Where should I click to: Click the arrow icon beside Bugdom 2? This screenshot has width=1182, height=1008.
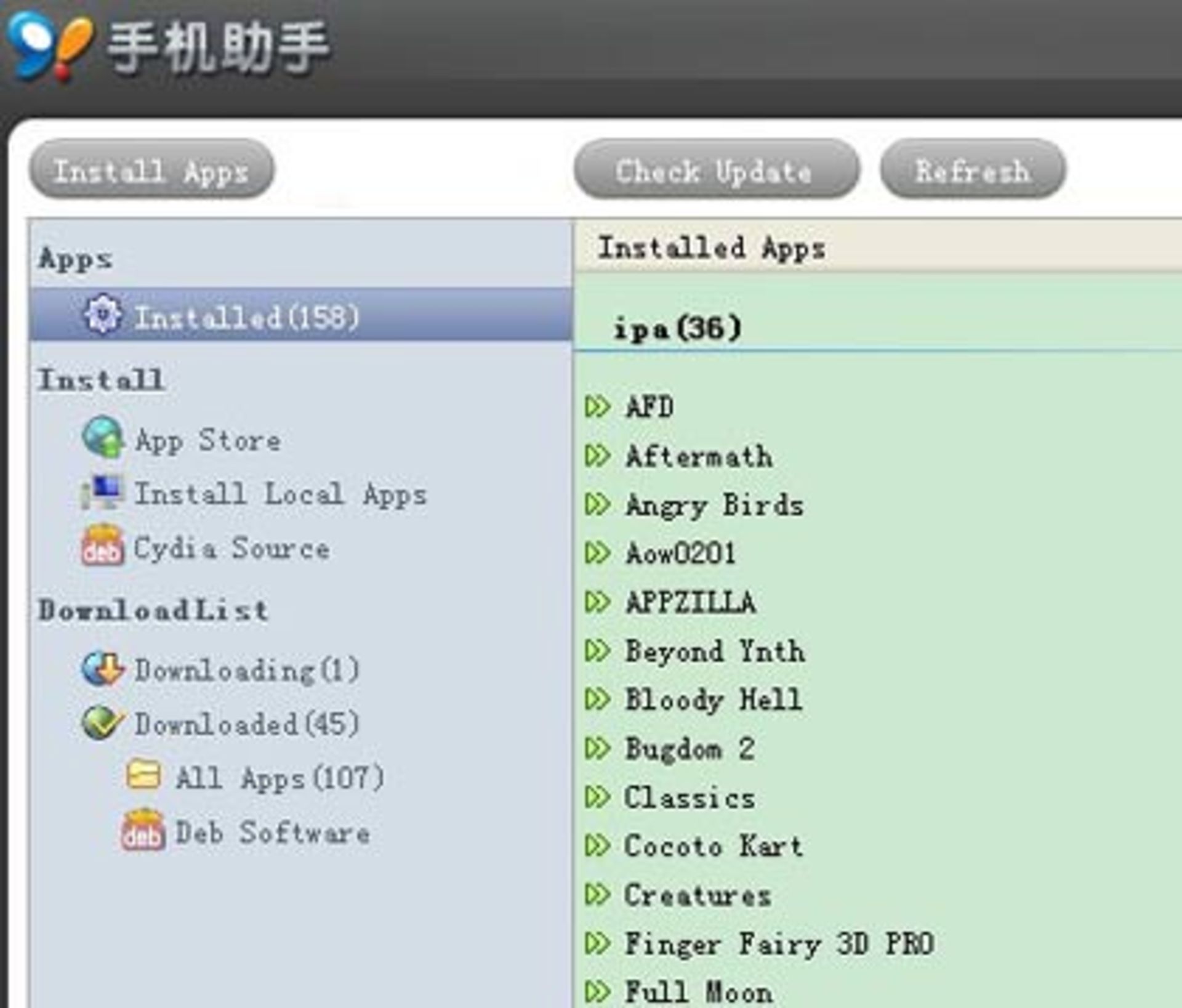pyautogui.click(x=598, y=748)
